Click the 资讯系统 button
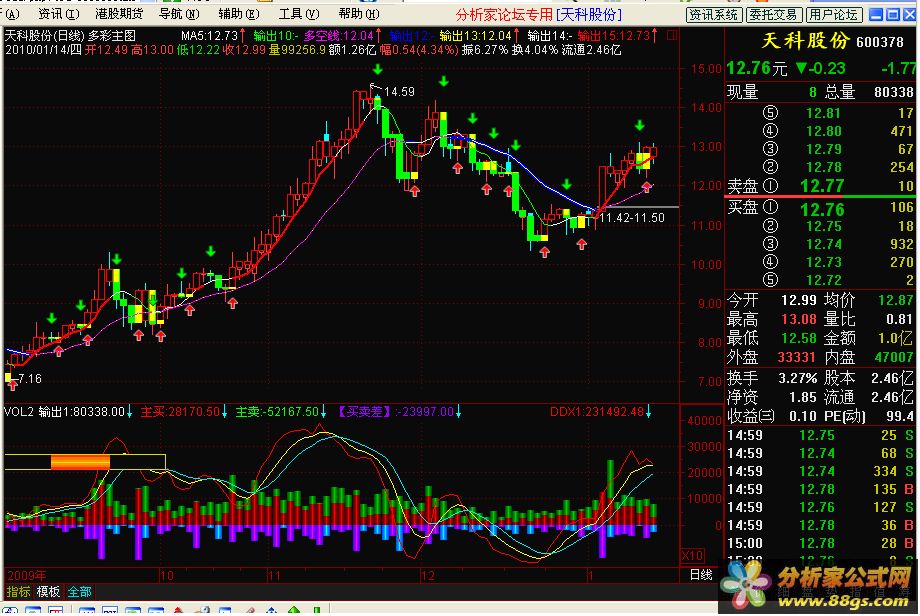 pyautogui.click(x=713, y=15)
